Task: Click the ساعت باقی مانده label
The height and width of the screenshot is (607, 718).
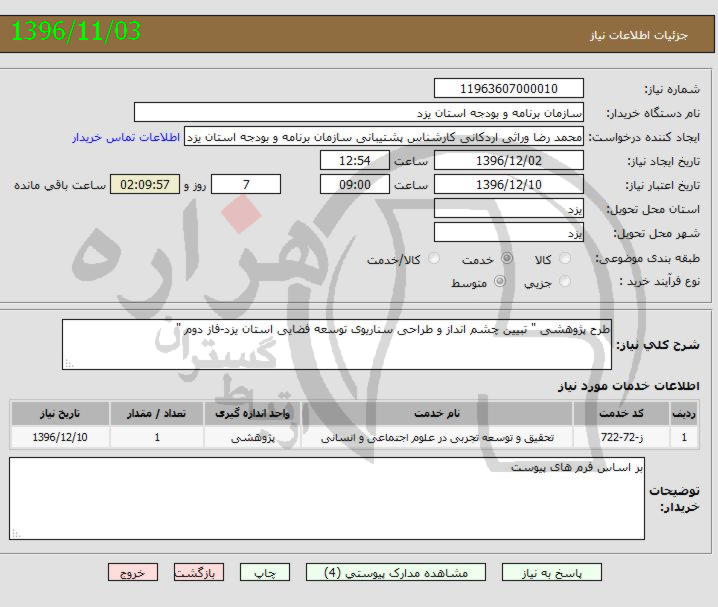Action: (60, 185)
